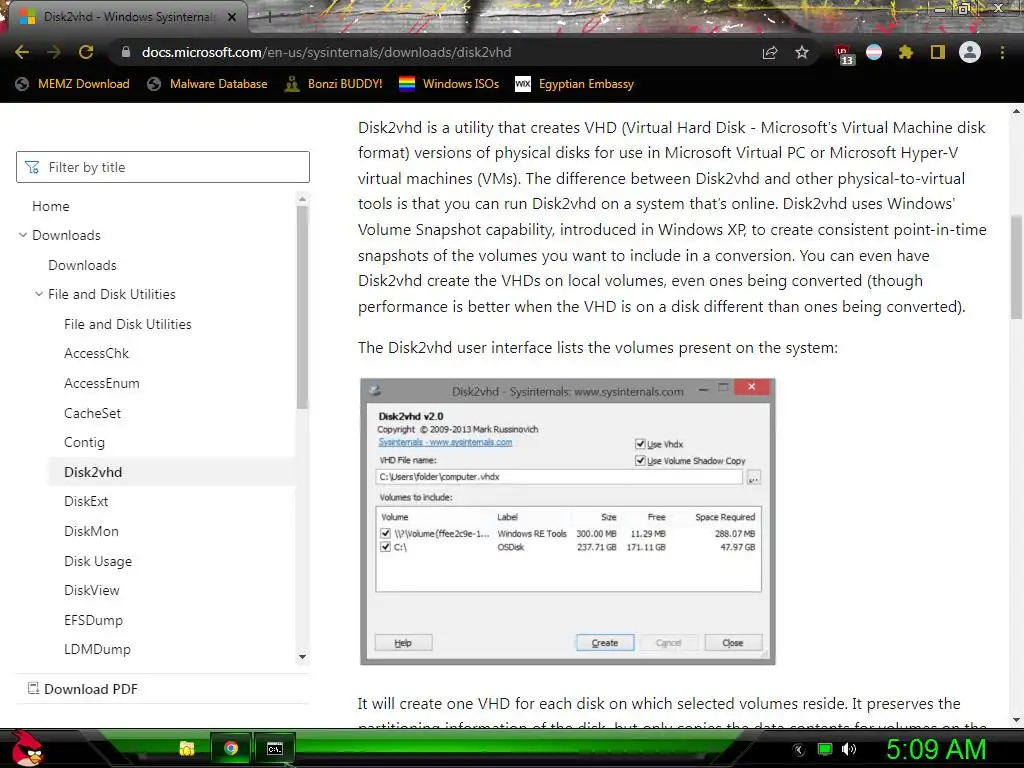This screenshot has height=768, width=1024.
Task: Open the Chrome profile avatar
Action: click(x=970, y=52)
